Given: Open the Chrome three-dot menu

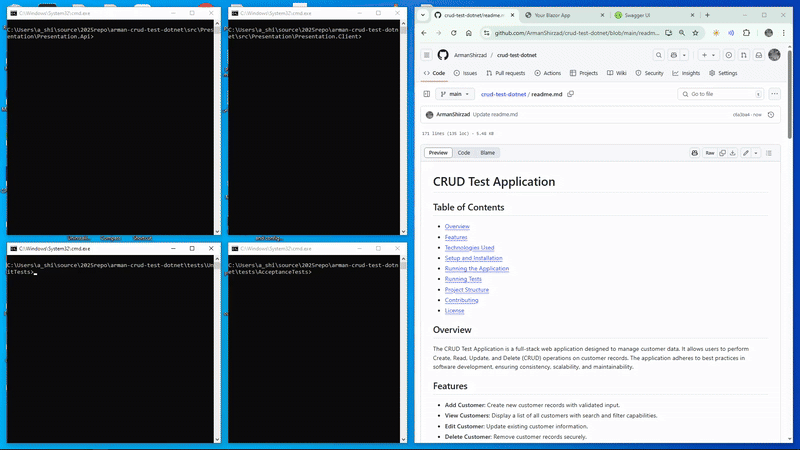Looking at the screenshot, I should click(784, 33).
